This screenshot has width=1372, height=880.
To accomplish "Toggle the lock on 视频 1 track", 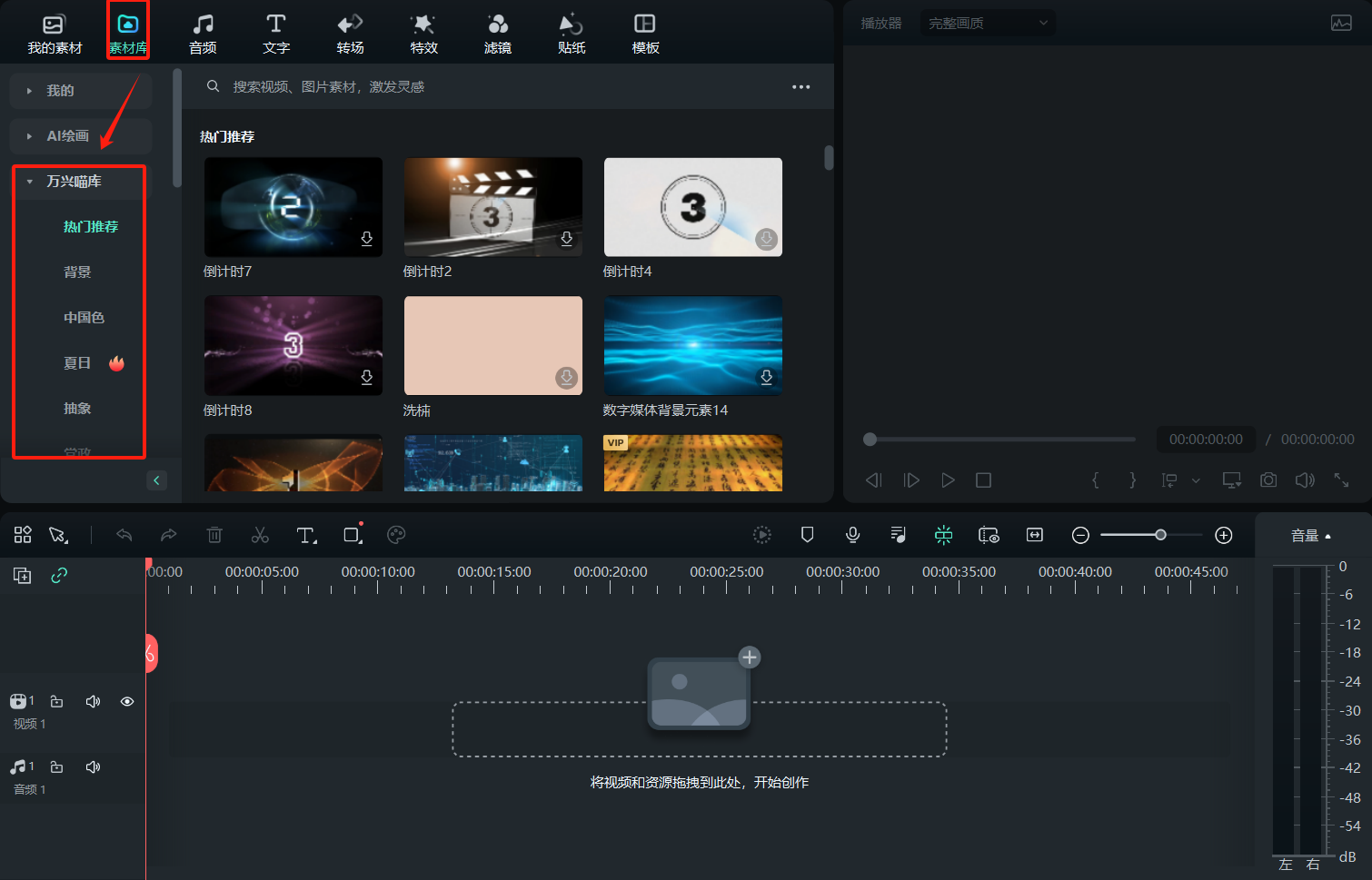I will pyautogui.click(x=56, y=701).
